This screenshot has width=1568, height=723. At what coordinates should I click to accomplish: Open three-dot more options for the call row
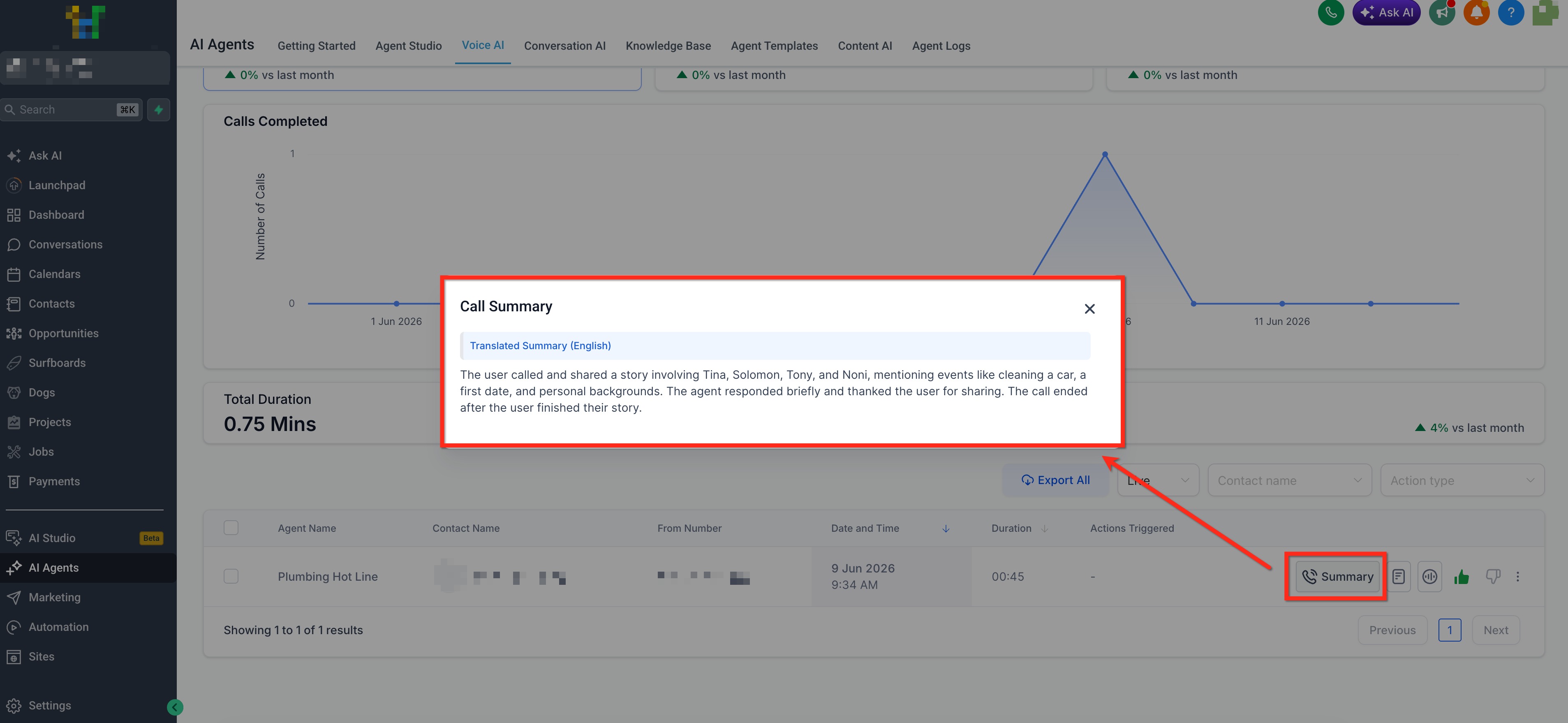(1517, 576)
